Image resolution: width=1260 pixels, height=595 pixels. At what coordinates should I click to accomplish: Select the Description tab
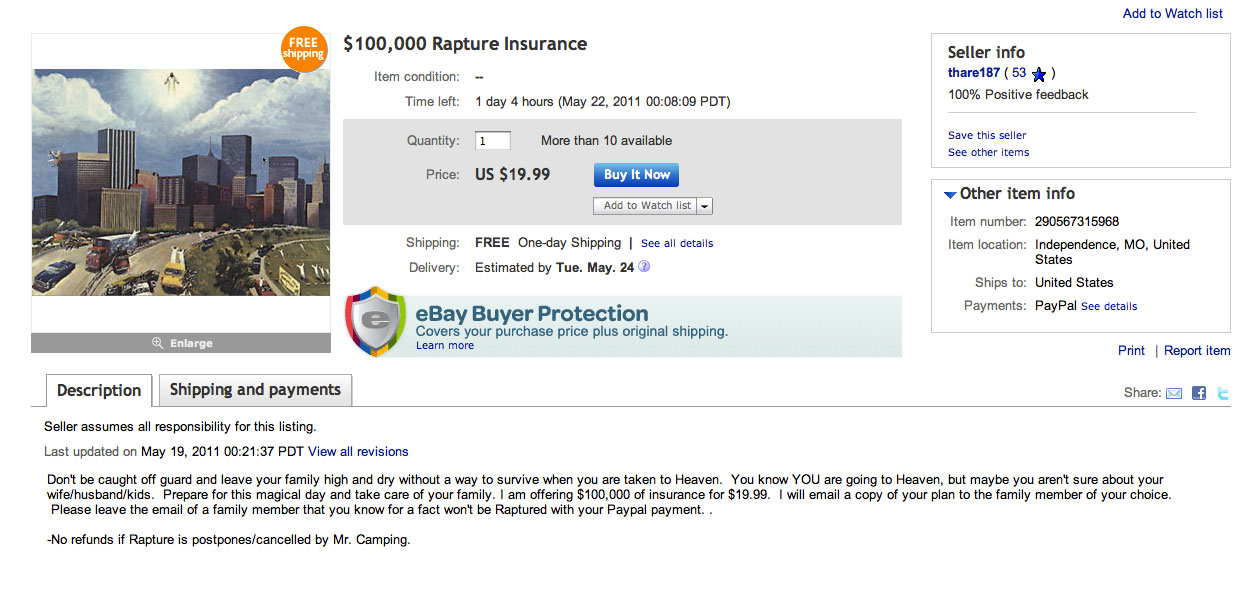click(99, 390)
